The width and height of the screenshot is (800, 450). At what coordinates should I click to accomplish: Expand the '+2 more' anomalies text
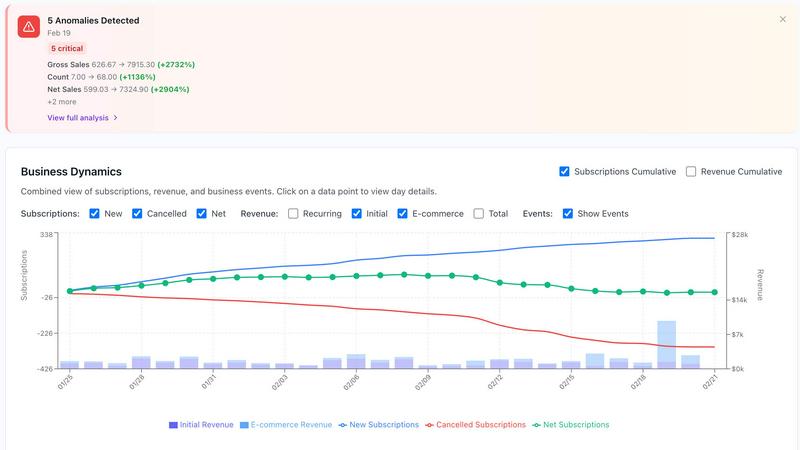point(61,101)
